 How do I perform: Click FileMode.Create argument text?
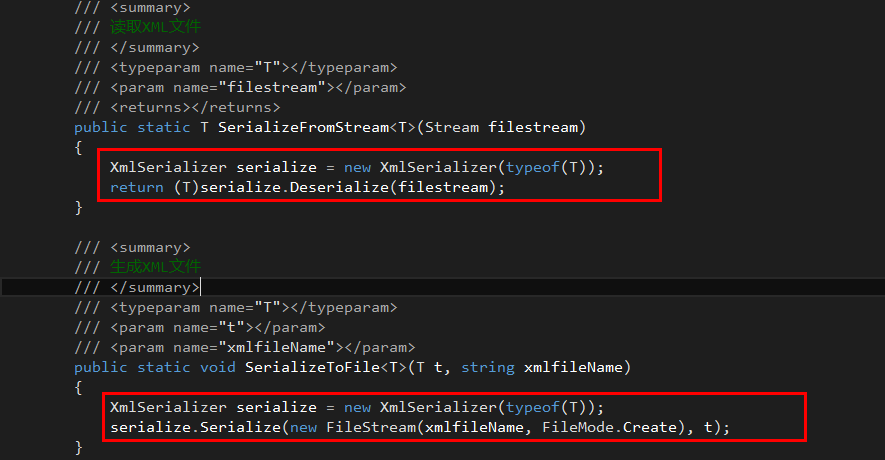coord(609,427)
